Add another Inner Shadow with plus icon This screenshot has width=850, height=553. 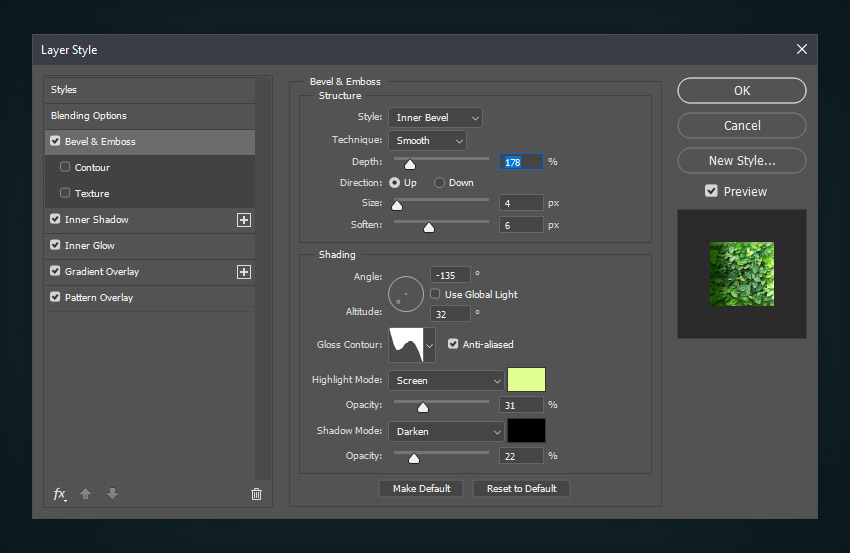[244, 220]
